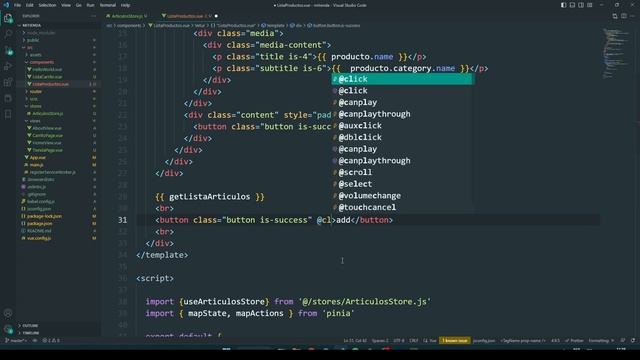Open the Extensions view

click(8, 82)
